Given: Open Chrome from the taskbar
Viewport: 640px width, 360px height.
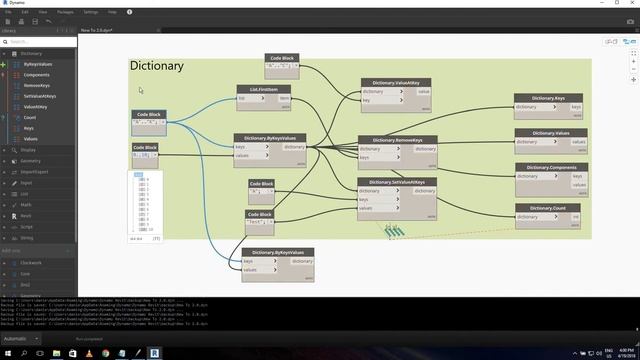Looking at the screenshot, I should tap(105, 353).
